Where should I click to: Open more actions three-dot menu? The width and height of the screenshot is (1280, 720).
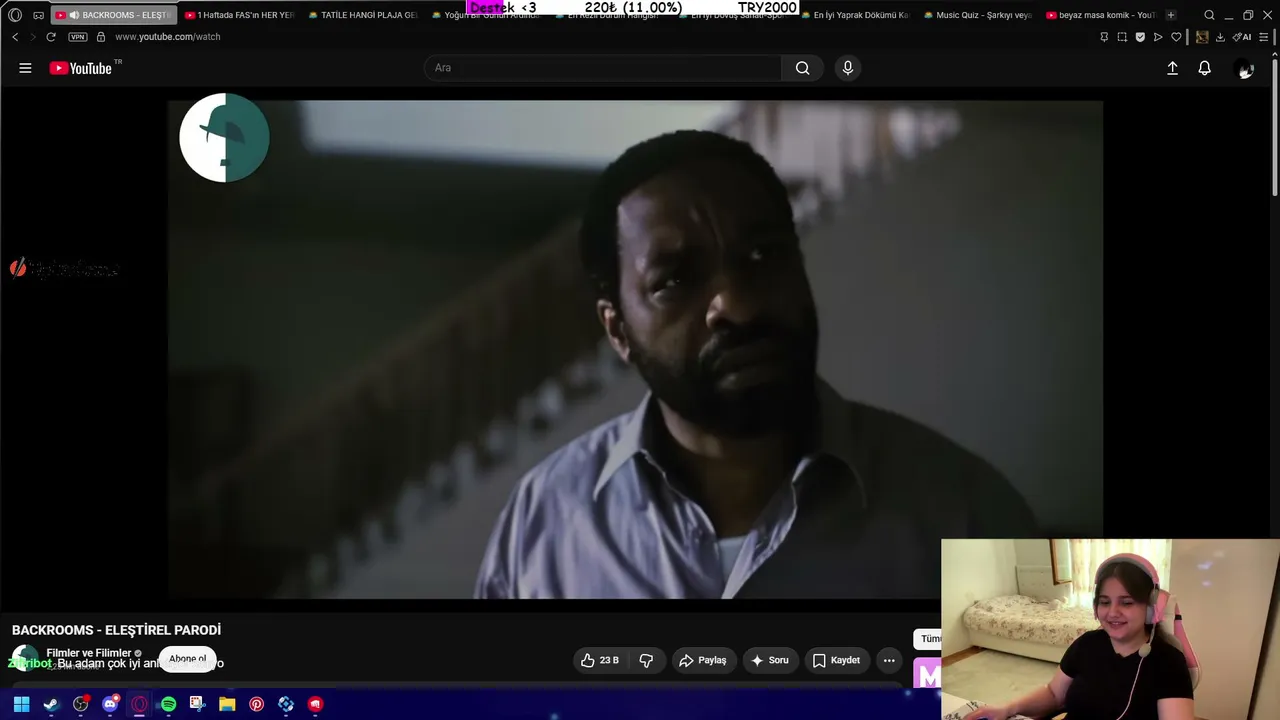point(889,660)
